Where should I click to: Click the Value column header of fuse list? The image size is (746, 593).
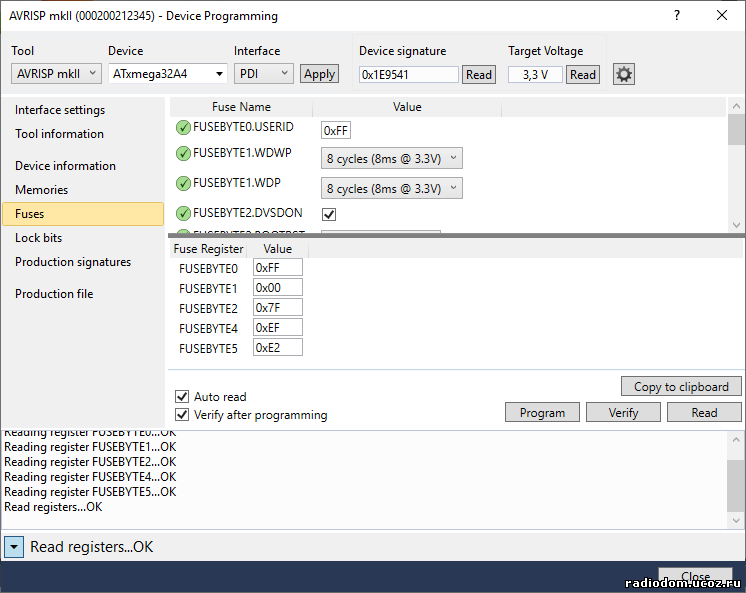click(x=407, y=107)
